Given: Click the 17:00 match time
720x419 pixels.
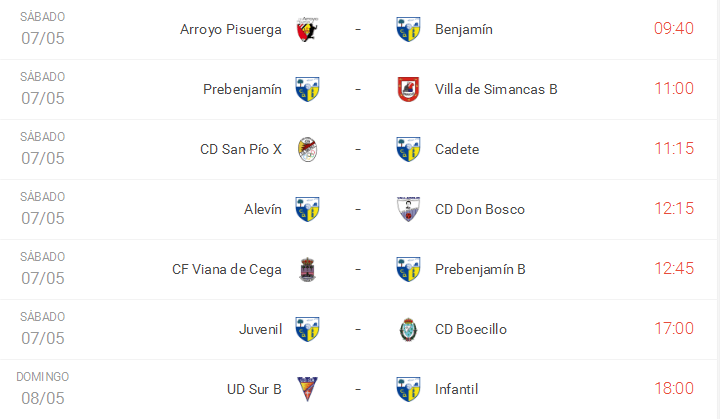Looking at the screenshot, I should pos(673,328).
